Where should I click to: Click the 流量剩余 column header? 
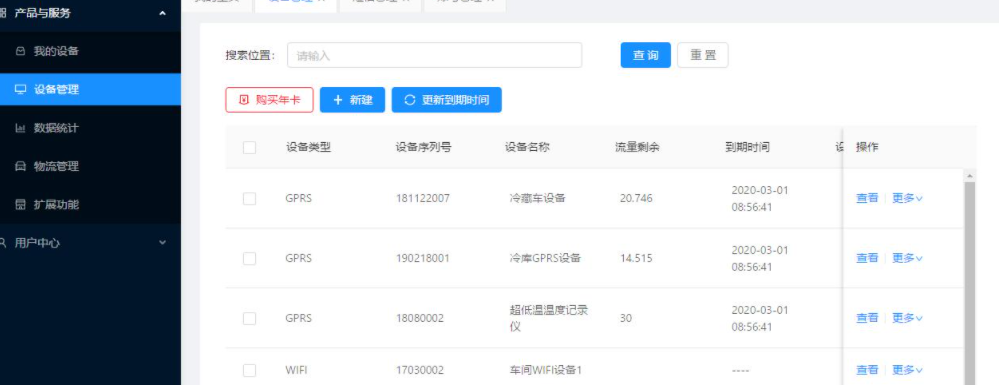click(637, 147)
